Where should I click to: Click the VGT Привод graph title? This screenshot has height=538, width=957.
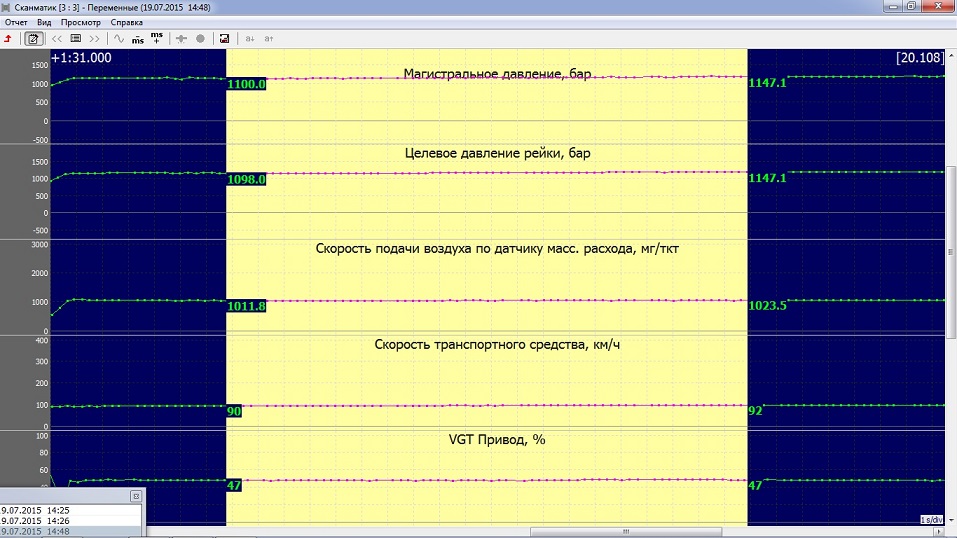click(497, 440)
